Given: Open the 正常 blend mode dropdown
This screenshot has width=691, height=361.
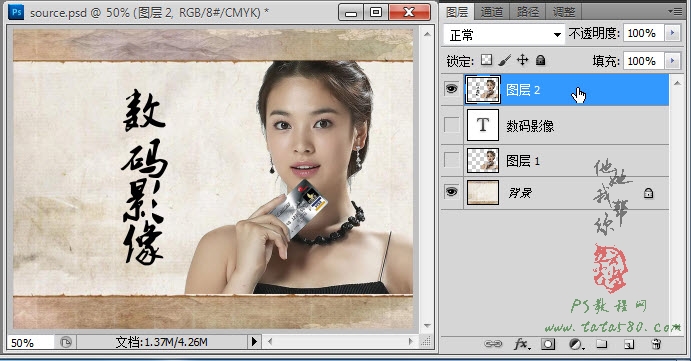Looking at the screenshot, I should coord(504,34).
